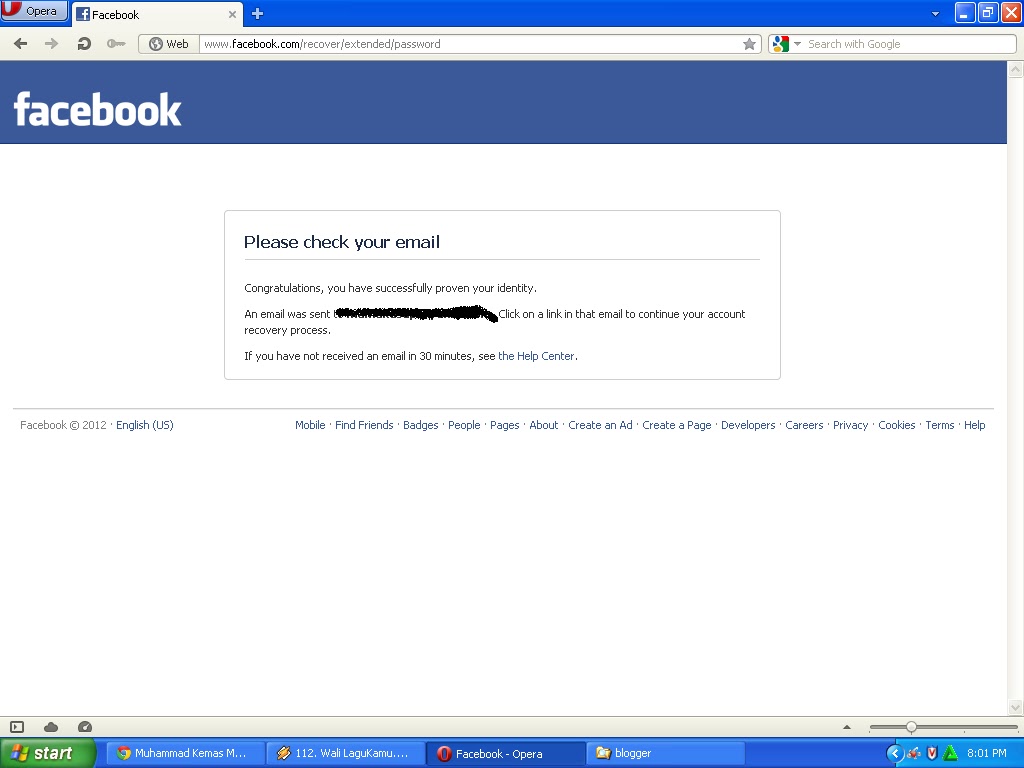Expand hidden system tray icons
This screenshot has height=768, width=1024.
[894, 754]
